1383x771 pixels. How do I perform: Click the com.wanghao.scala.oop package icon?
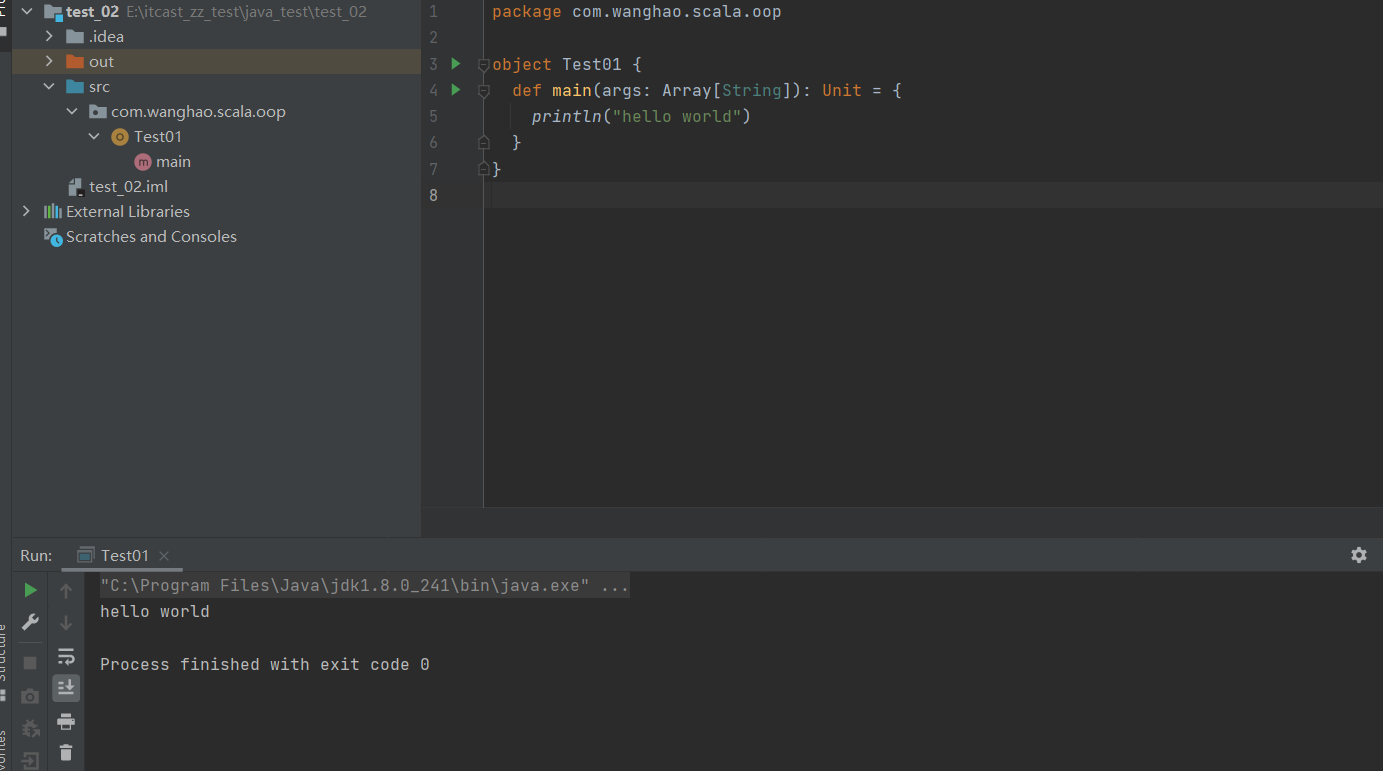(98, 112)
